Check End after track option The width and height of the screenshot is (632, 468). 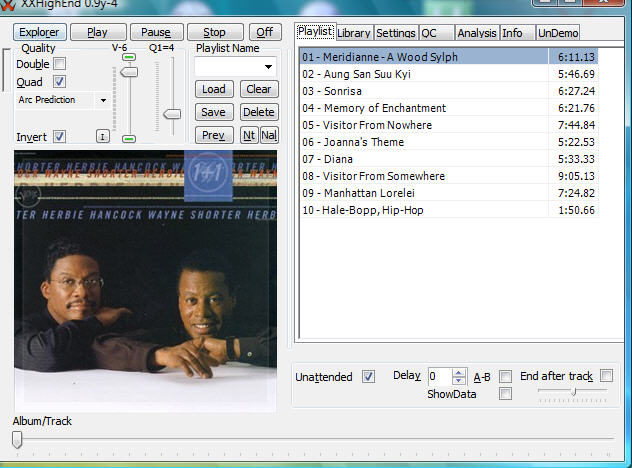click(607, 375)
